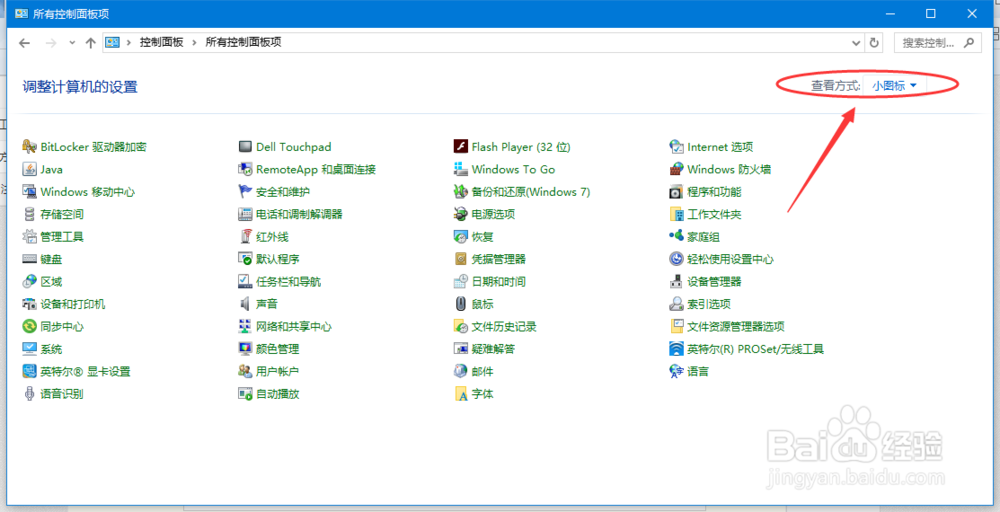Go up one level with up arrow
Screen dimensions: 1000x512
(x=91, y=43)
